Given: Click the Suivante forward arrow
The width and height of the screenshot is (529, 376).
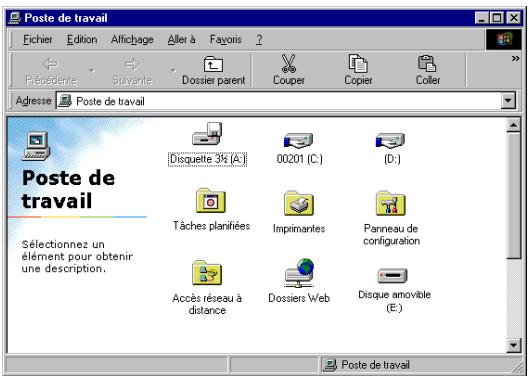Looking at the screenshot, I should coord(132,64).
